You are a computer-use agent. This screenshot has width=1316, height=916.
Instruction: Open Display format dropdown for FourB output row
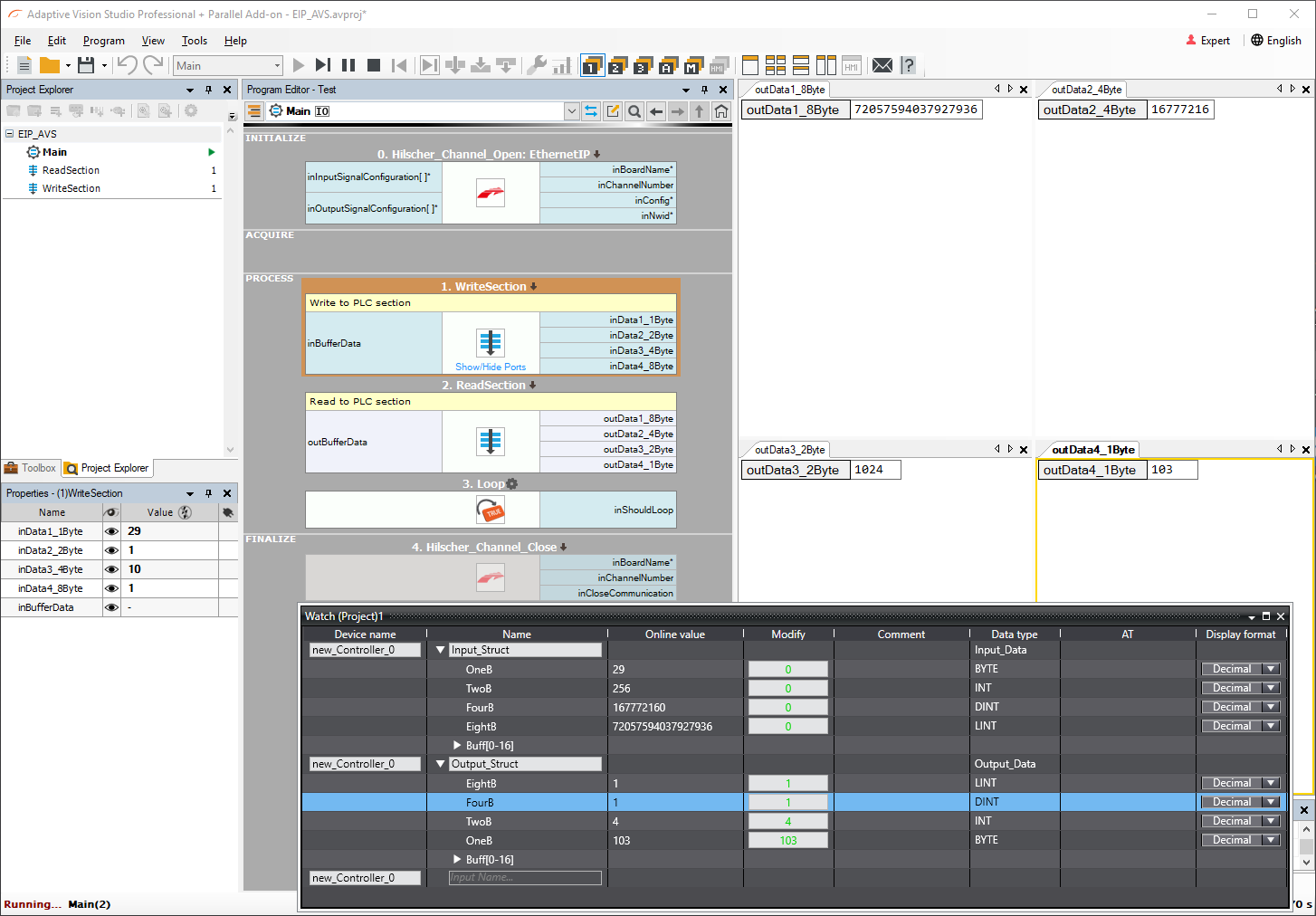[x=1271, y=802]
